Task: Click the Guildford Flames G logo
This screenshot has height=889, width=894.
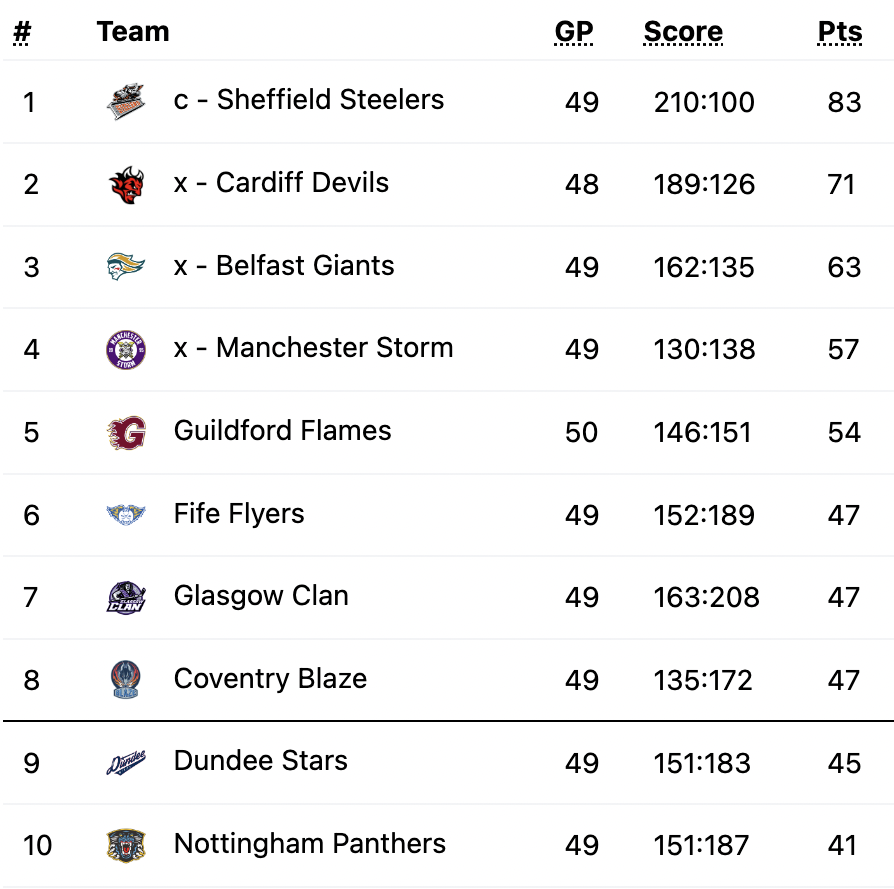Action: point(126,432)
